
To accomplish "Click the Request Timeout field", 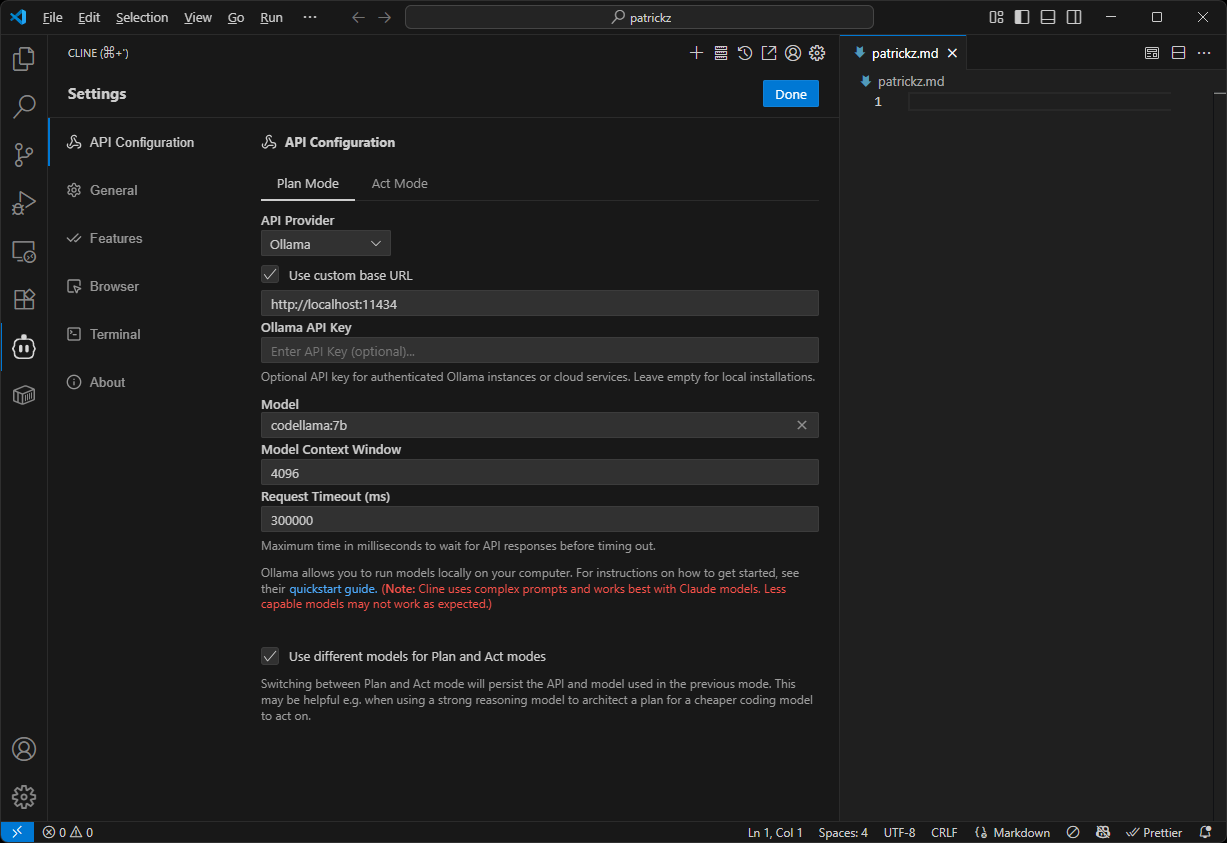I will coord(540,519).
